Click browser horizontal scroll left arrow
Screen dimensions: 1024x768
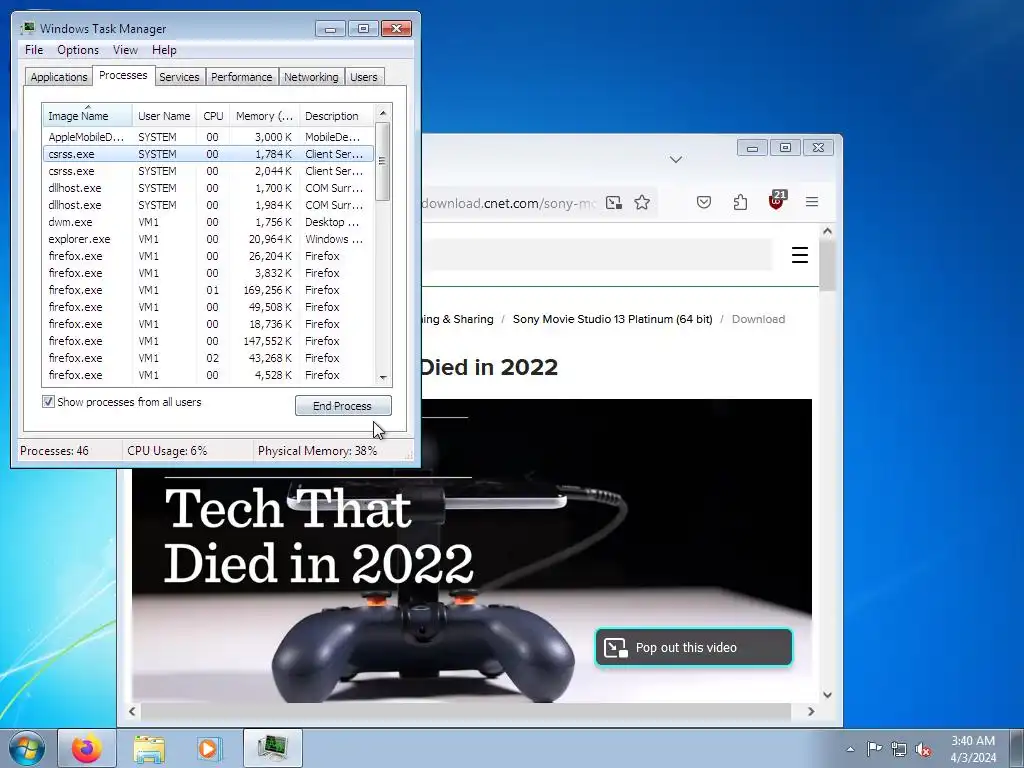pyautogui.click(x=133, y=711)
